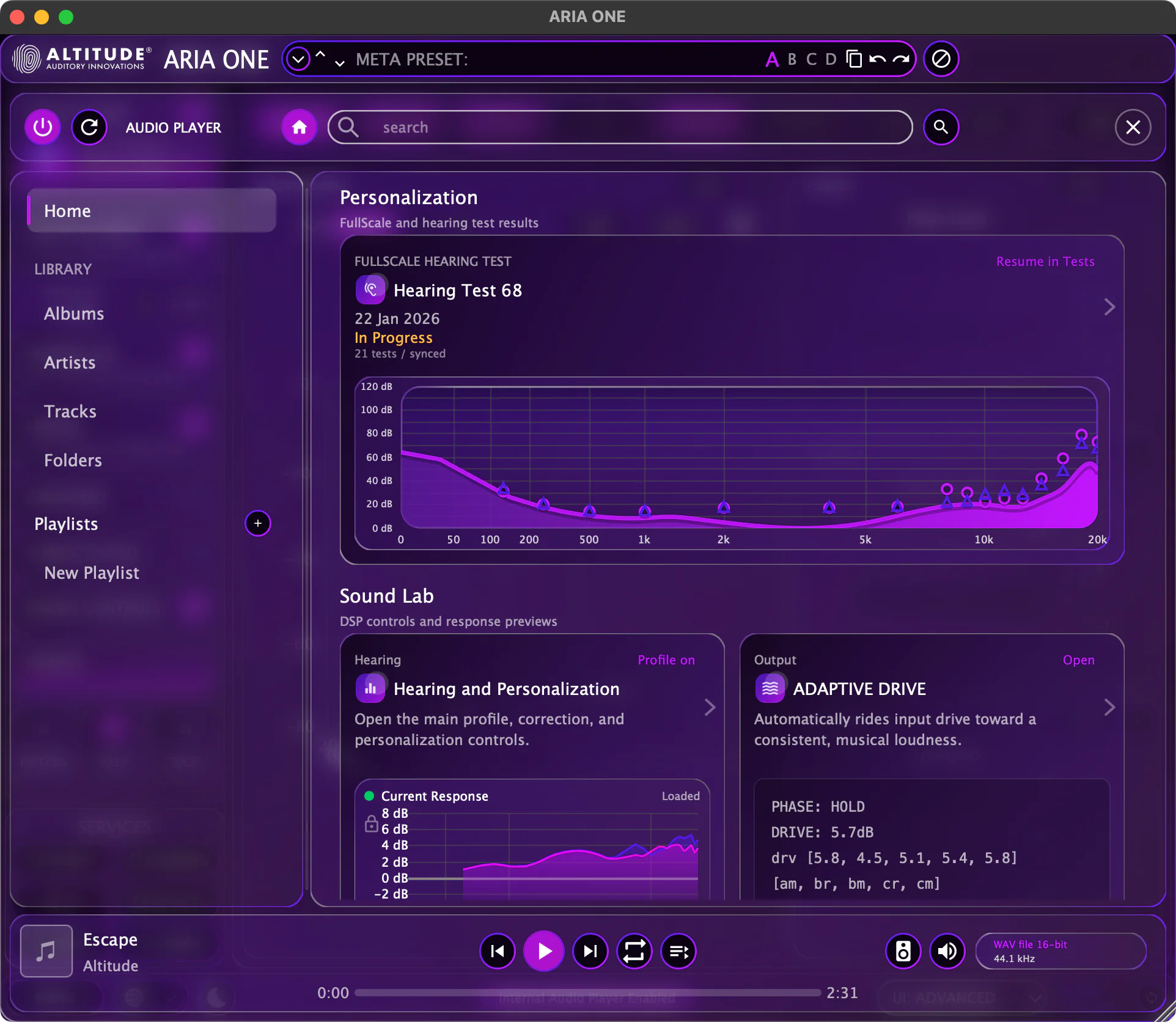Click the Hearing Test 68 ear icon
The width and height of the screenshot is (1176, 1022).
point(370,290)
